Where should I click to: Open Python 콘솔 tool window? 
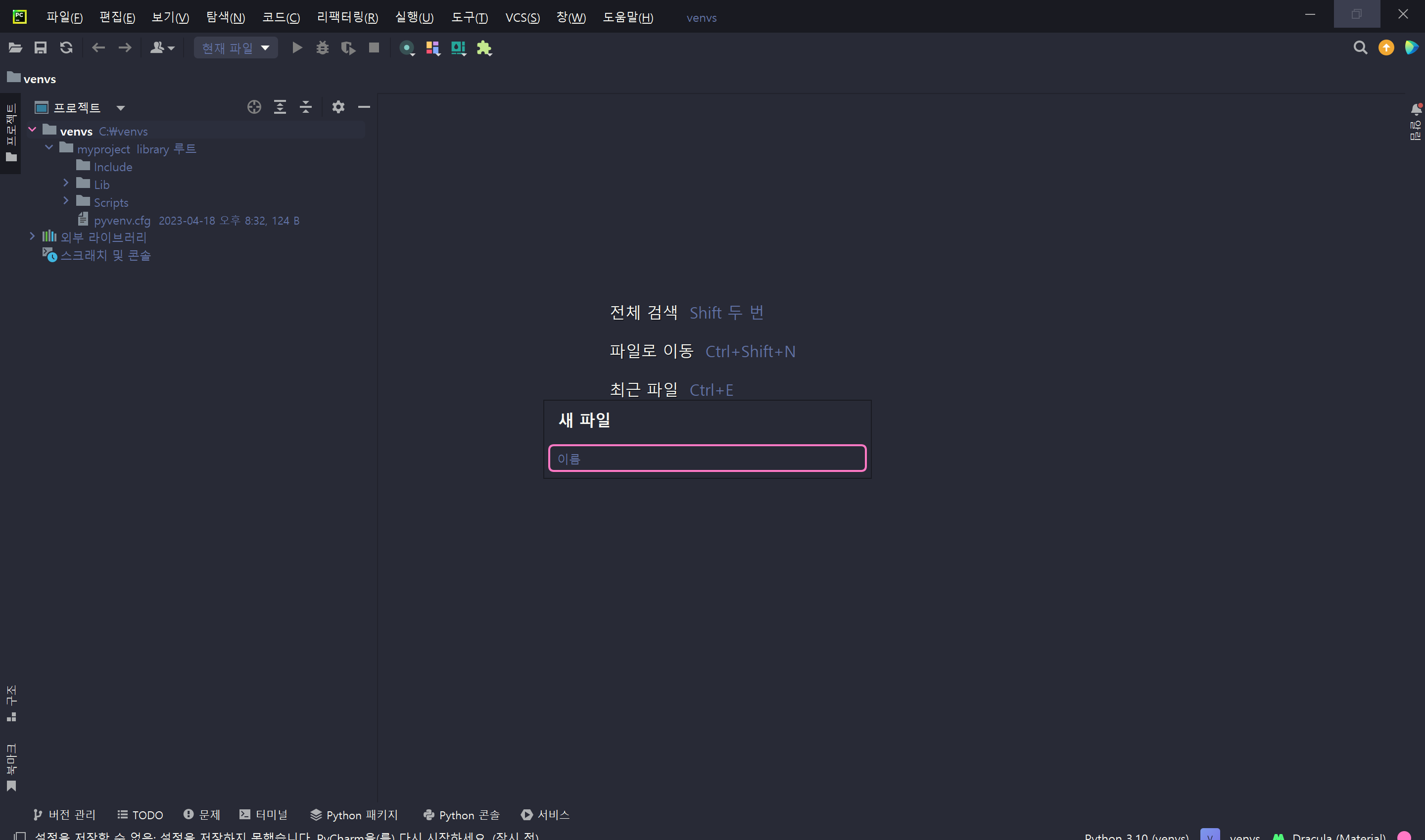pos(462,815)
